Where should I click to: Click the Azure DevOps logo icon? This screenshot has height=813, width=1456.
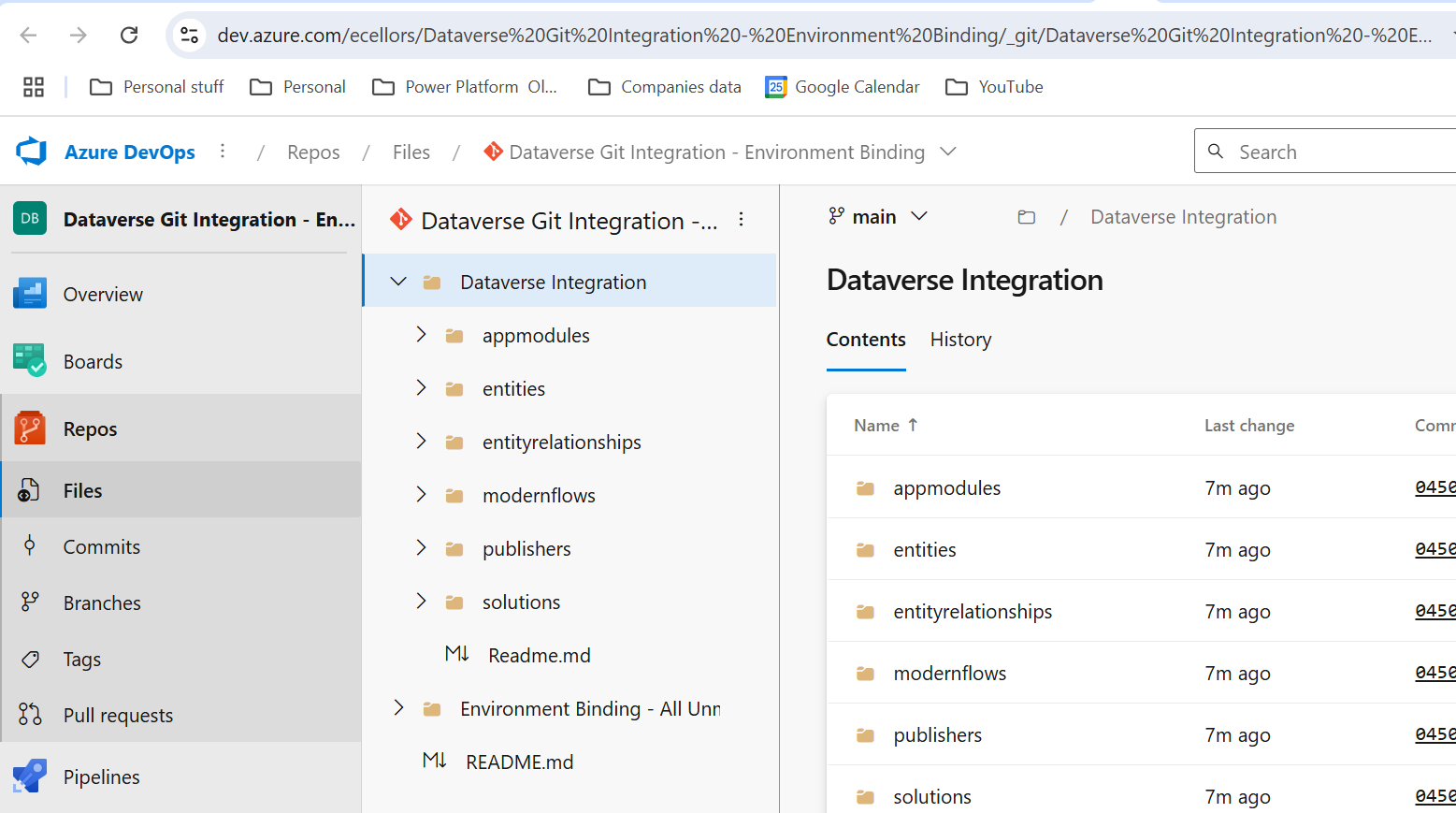click(32, 152)
